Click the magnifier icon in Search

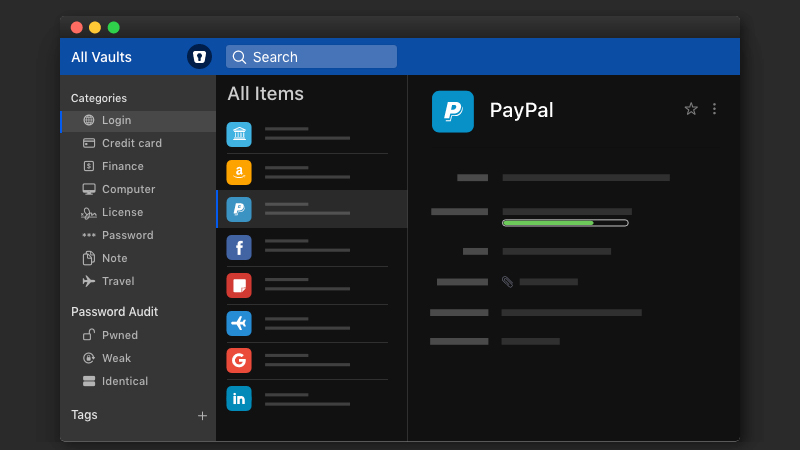pos(239,57)
